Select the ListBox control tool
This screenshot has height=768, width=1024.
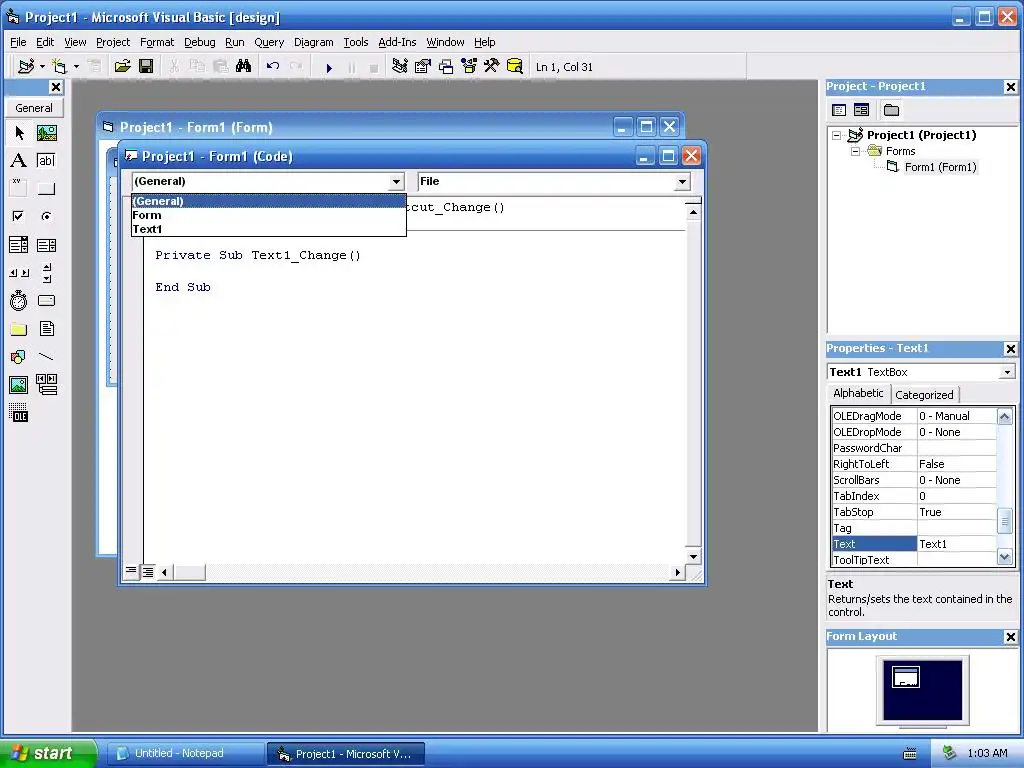46,245
